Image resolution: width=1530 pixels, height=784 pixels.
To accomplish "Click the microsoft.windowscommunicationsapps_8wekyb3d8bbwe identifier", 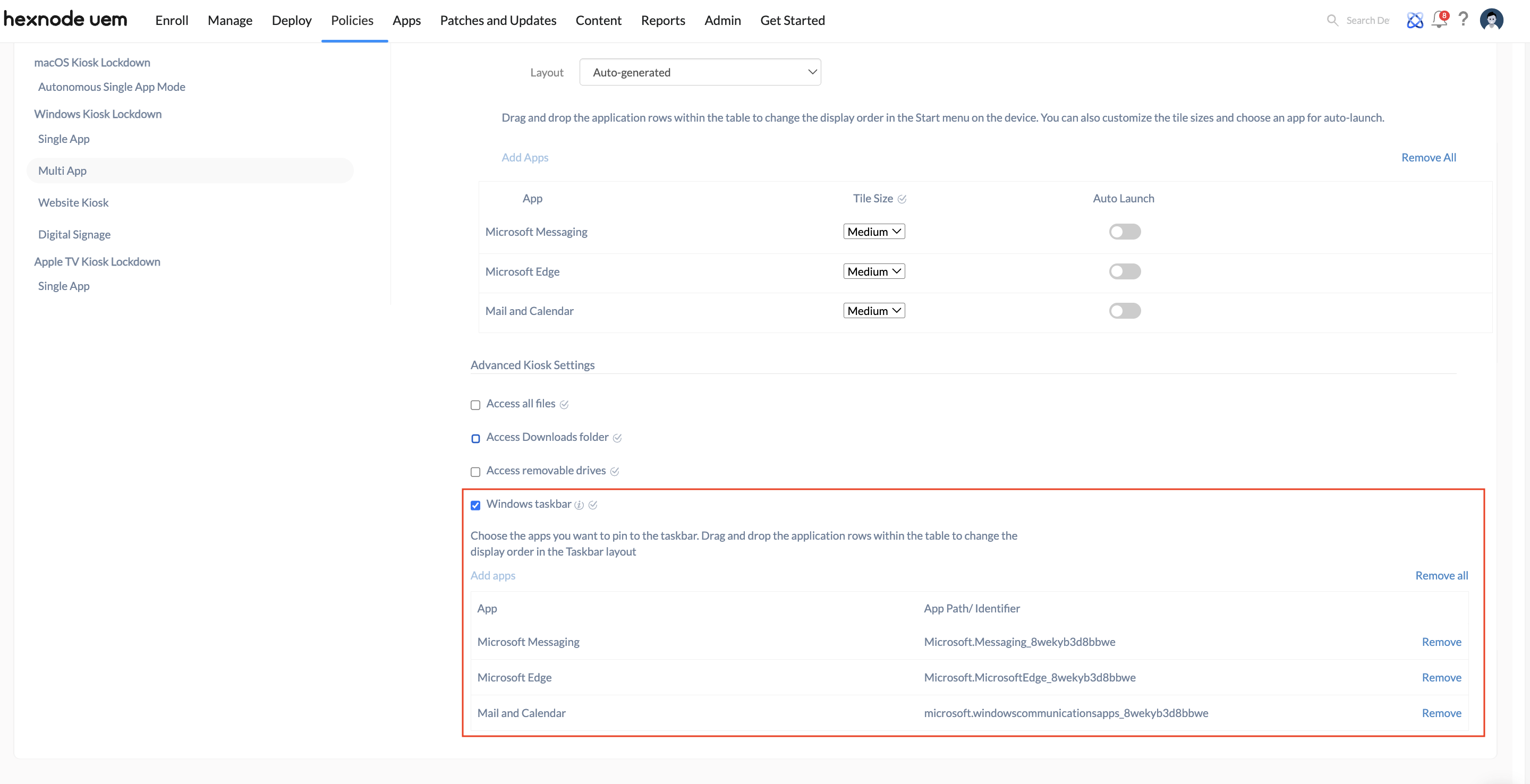I will 1066,713.
